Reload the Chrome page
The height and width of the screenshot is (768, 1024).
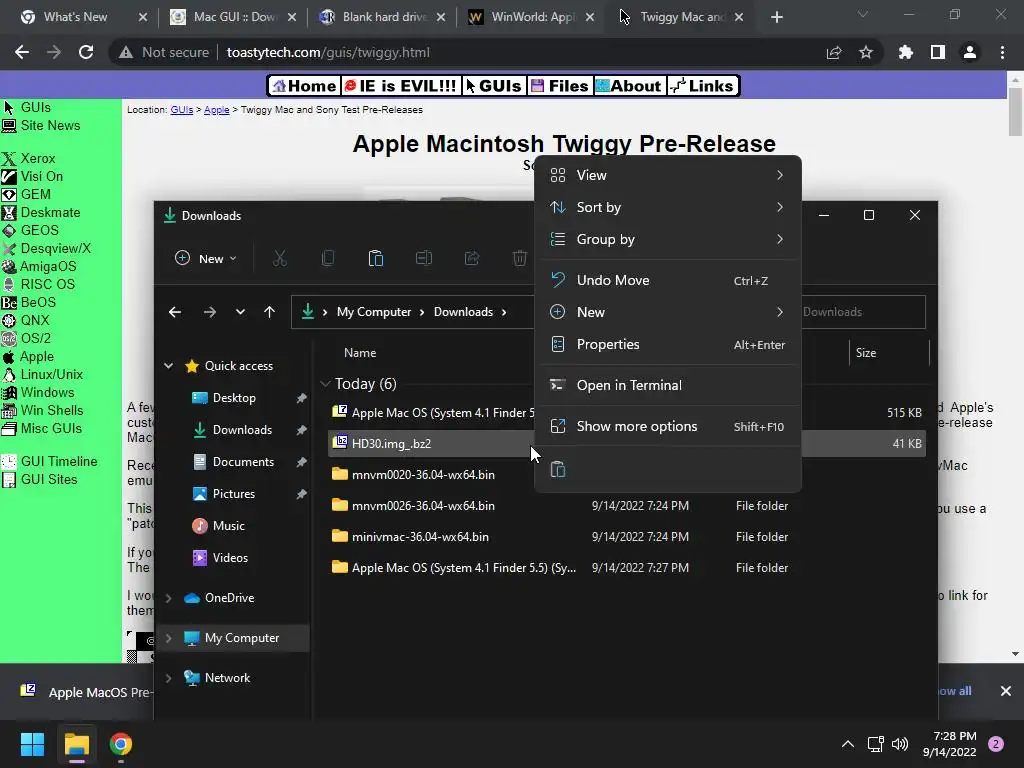pos(86,52)
